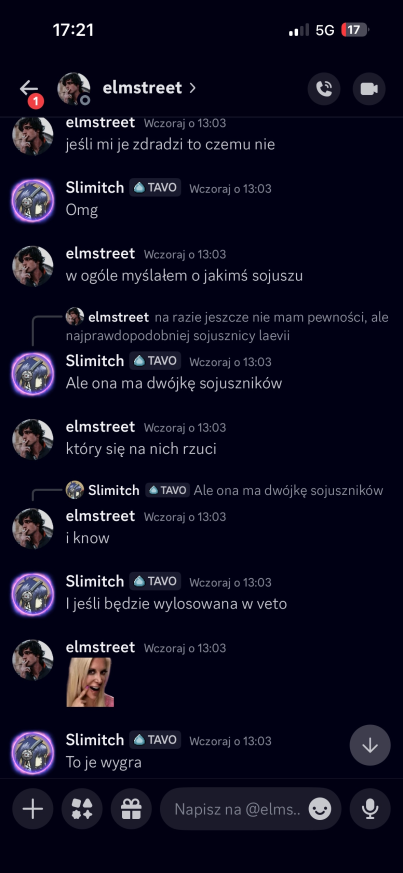The width and height of the screenshot is (403, 873).
Task: Start a video call with elmstreet
Action: point(368,89)
